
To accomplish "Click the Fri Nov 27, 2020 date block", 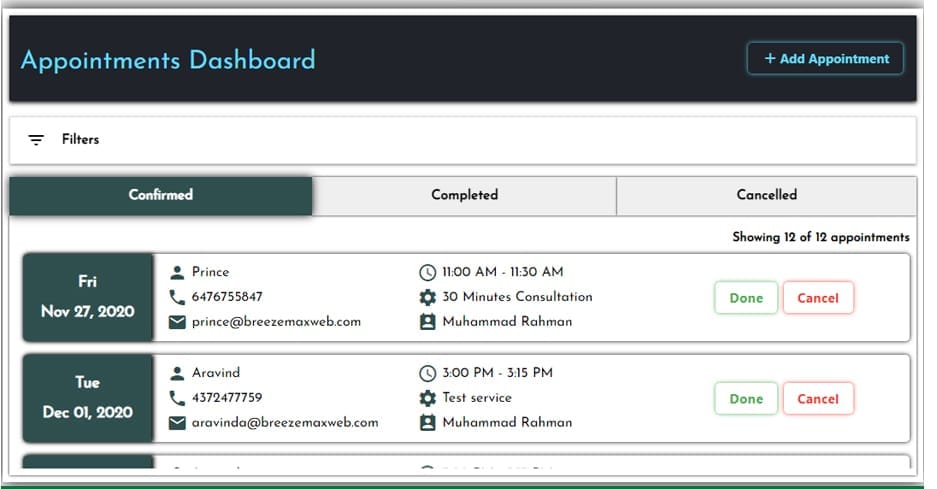I will coord(87,297).
